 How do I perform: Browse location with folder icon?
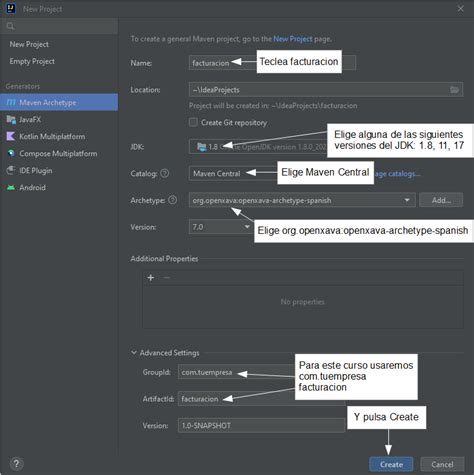[454, 90]
